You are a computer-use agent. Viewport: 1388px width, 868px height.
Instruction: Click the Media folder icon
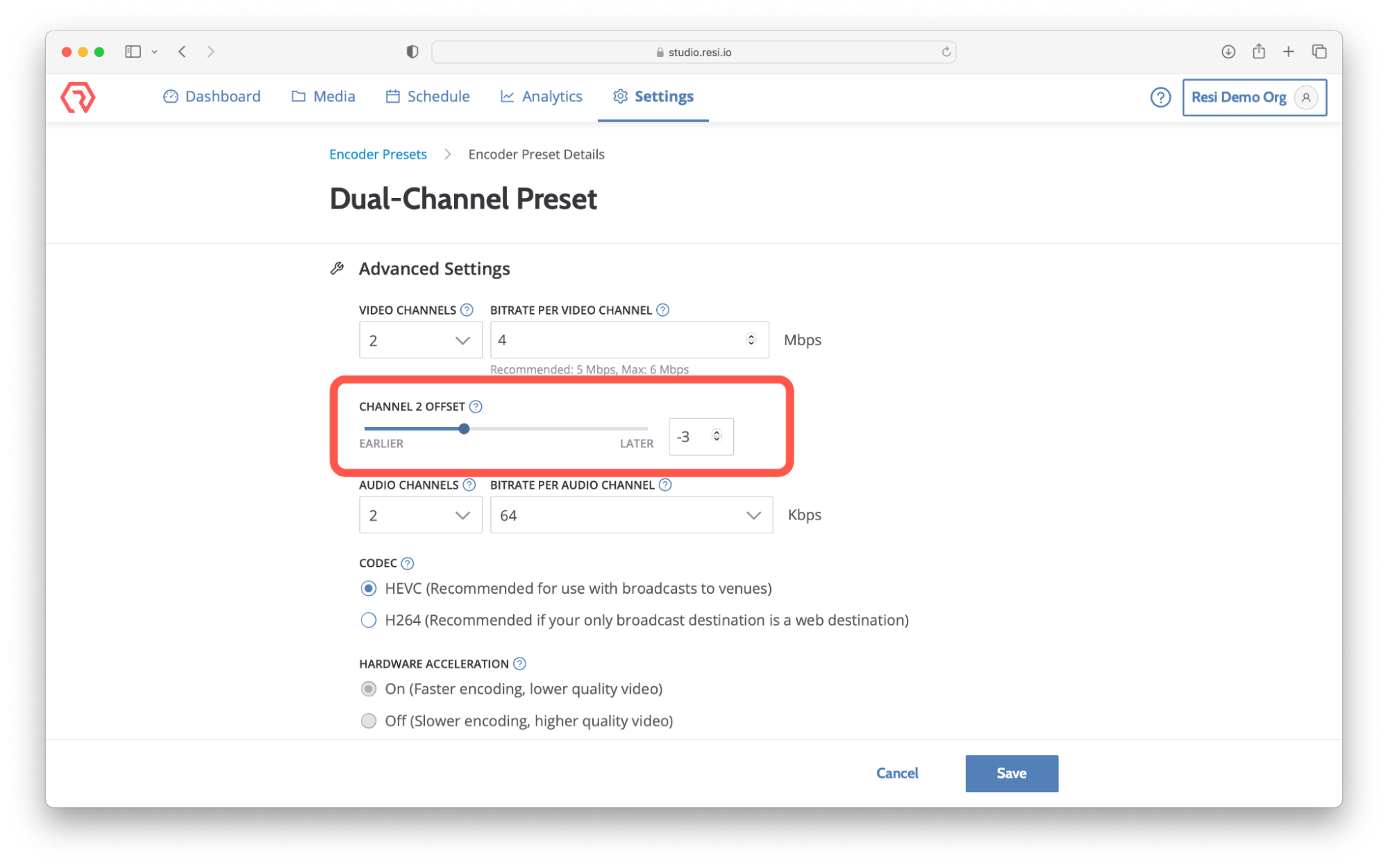coord(298,97)
